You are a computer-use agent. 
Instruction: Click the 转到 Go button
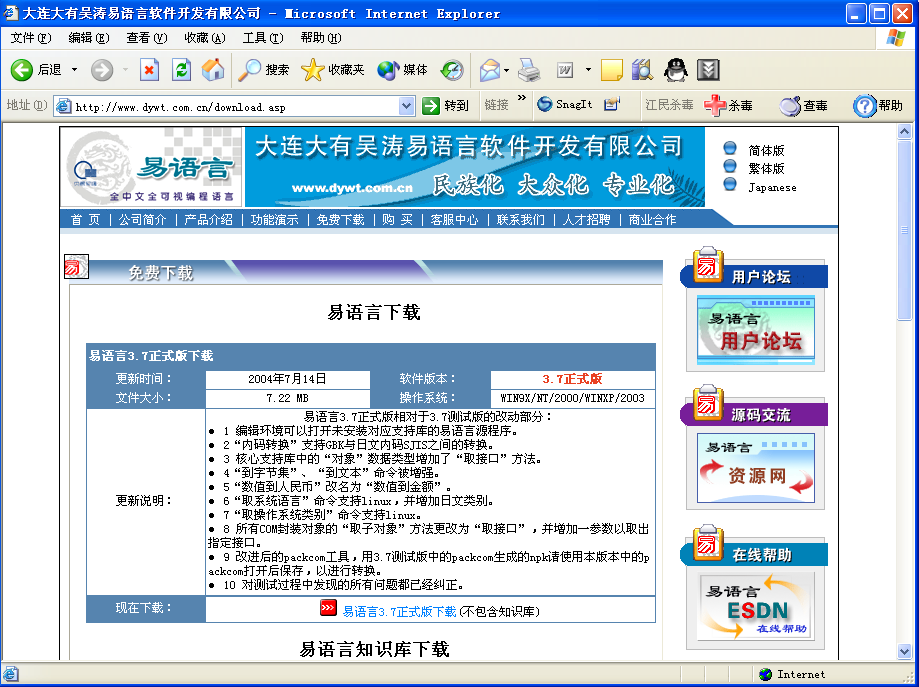pyautogui.click(x=445, y=106)
